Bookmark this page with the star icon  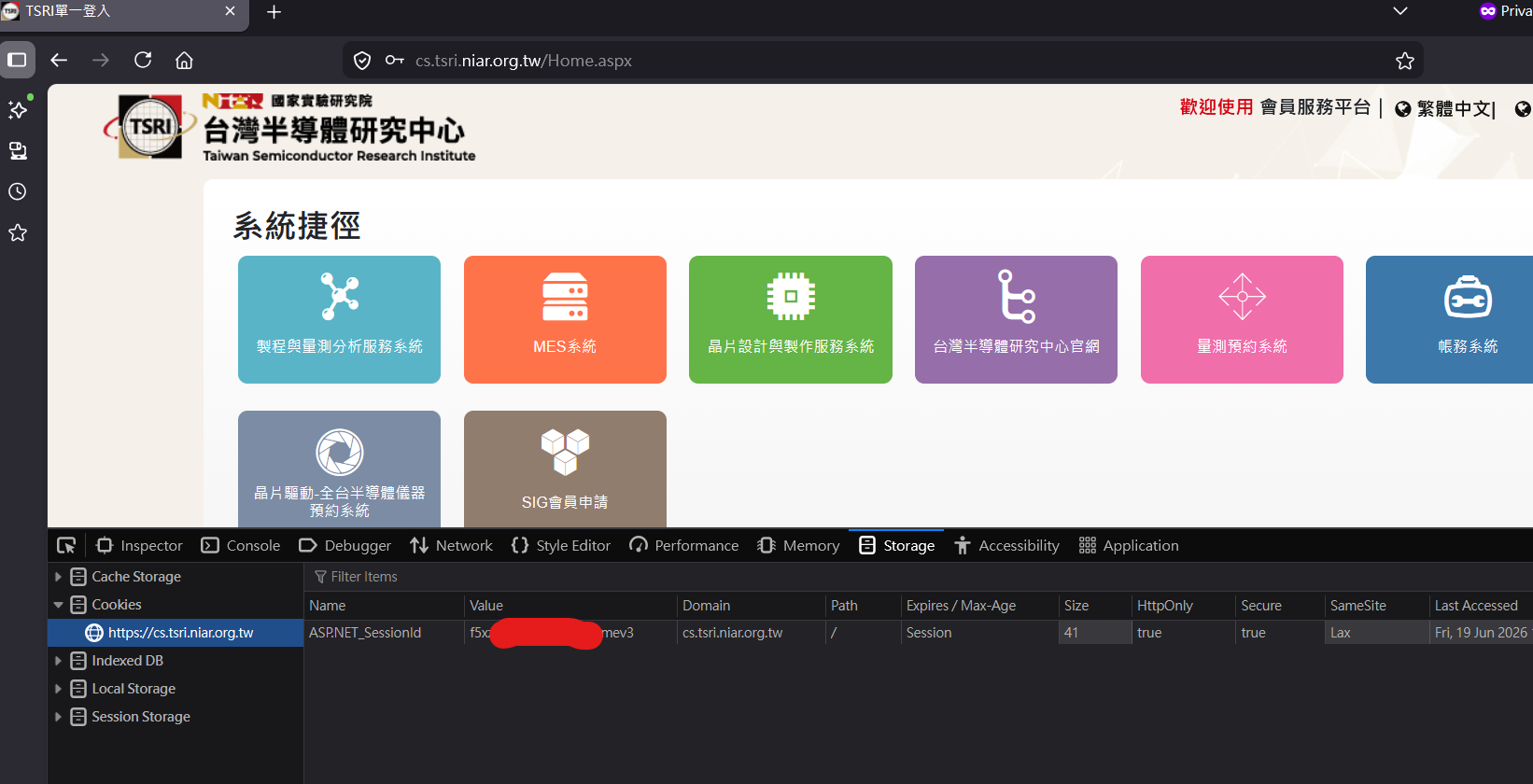click(x=1404, y=61)
